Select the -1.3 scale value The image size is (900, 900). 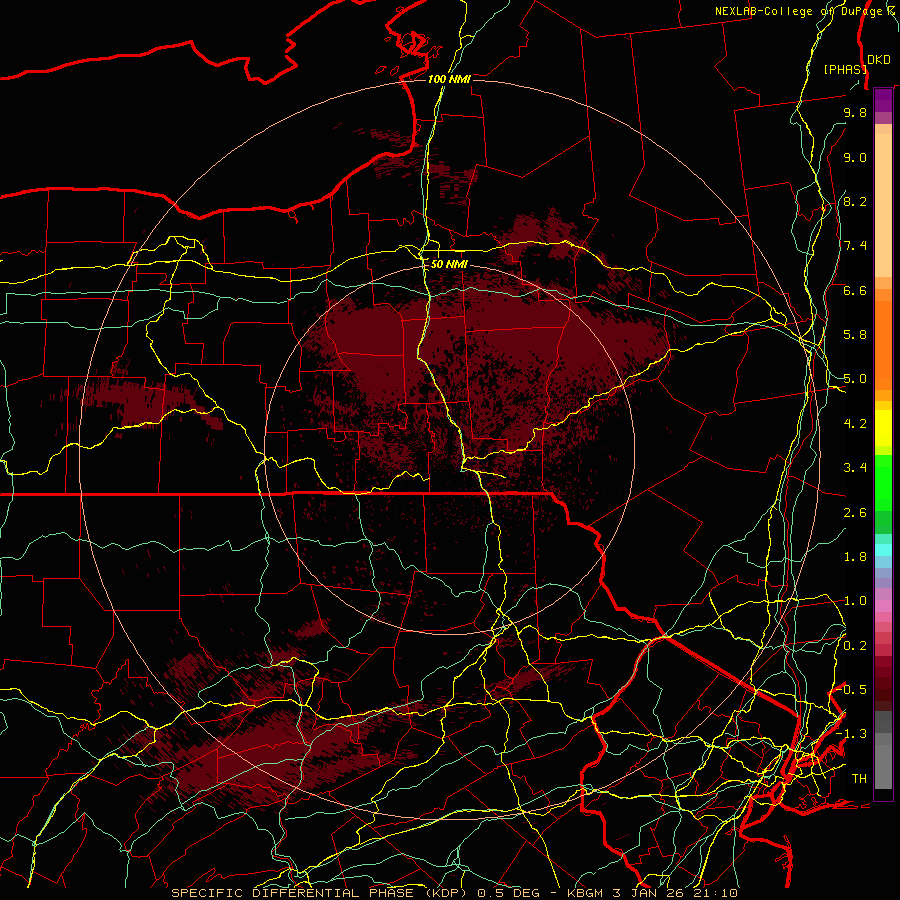pyautogui.click(x=852, y=734)
